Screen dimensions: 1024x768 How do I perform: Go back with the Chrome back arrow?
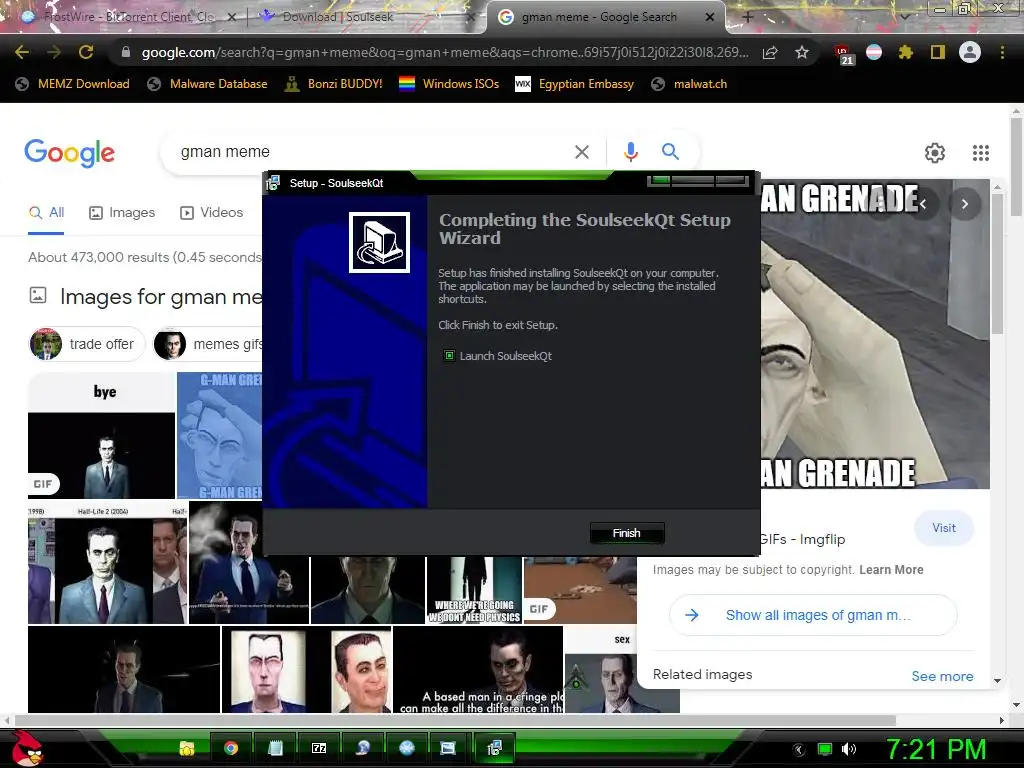(x=22, y=52)
